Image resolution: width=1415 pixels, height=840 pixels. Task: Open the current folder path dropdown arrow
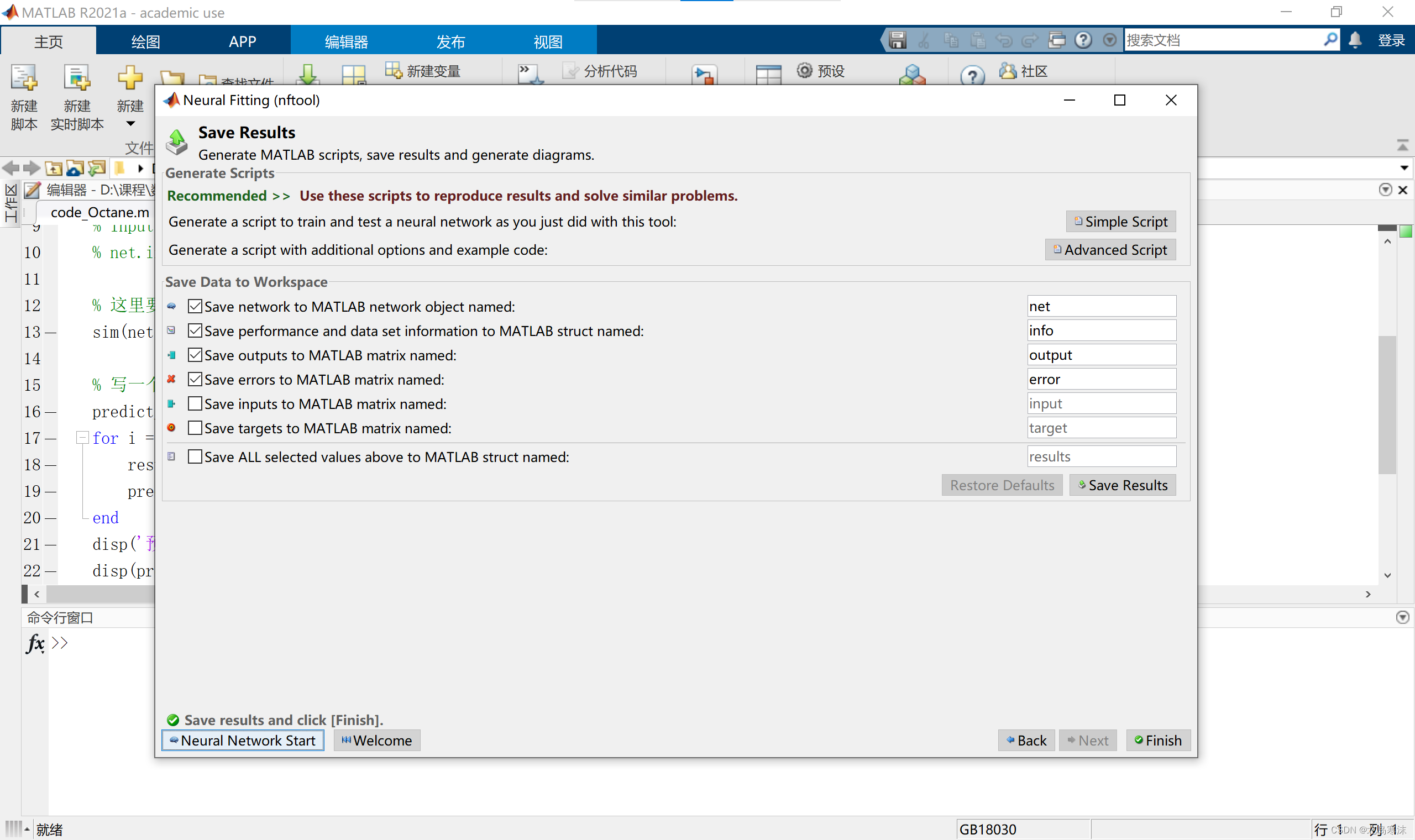click(1404, 168)
